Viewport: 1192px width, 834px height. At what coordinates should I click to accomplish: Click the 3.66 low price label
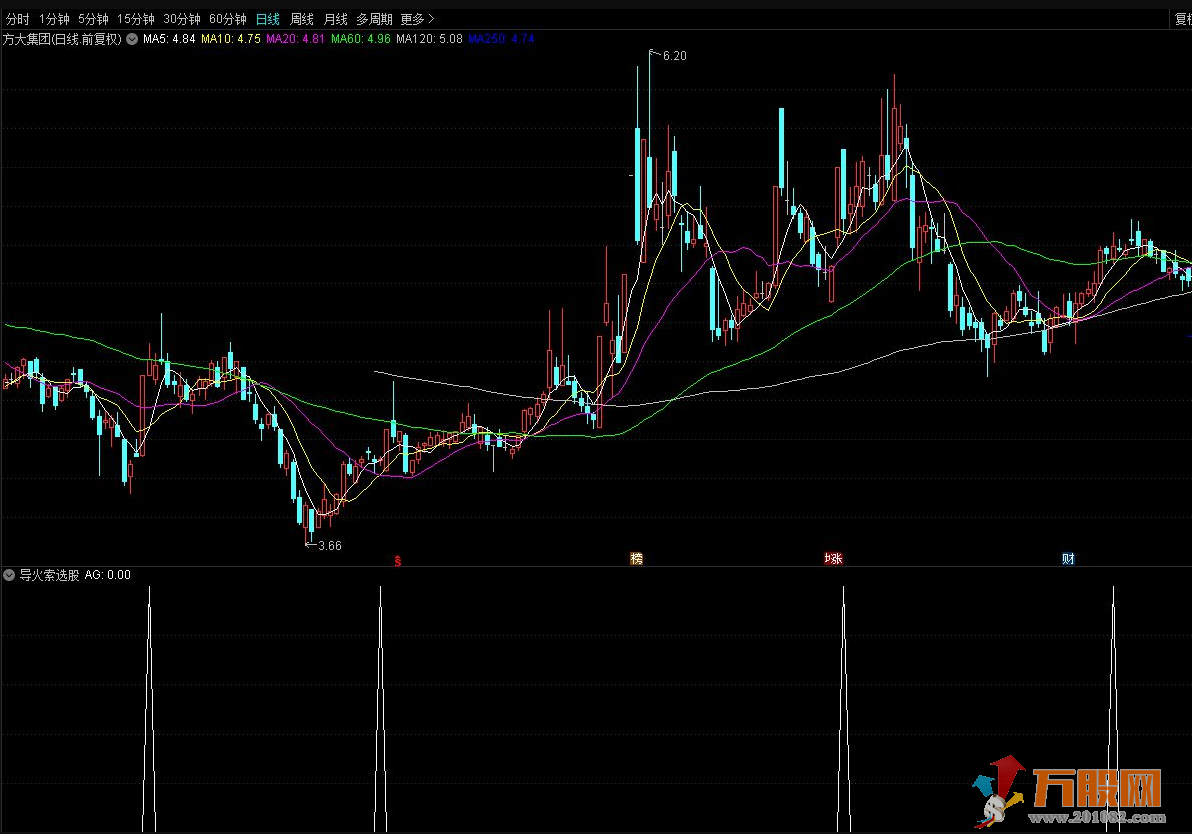(x=330, y=546)
